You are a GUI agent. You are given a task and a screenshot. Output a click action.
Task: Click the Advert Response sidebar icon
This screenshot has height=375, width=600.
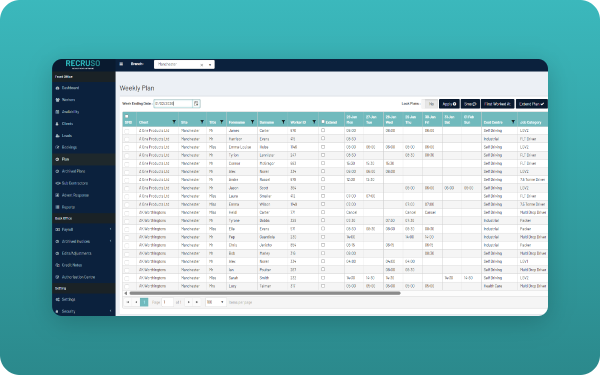[x=57, y=195]
